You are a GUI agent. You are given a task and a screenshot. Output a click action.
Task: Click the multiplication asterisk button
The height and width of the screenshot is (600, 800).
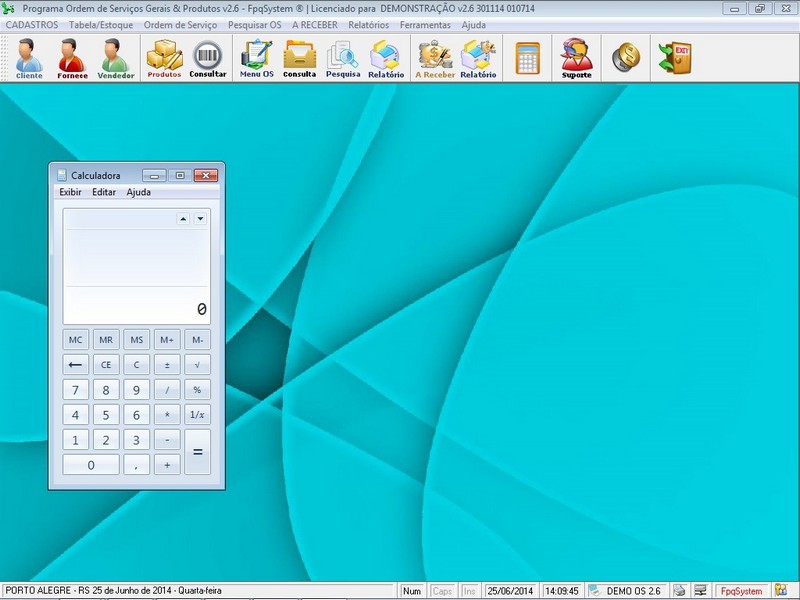click(x=167, y=415)
